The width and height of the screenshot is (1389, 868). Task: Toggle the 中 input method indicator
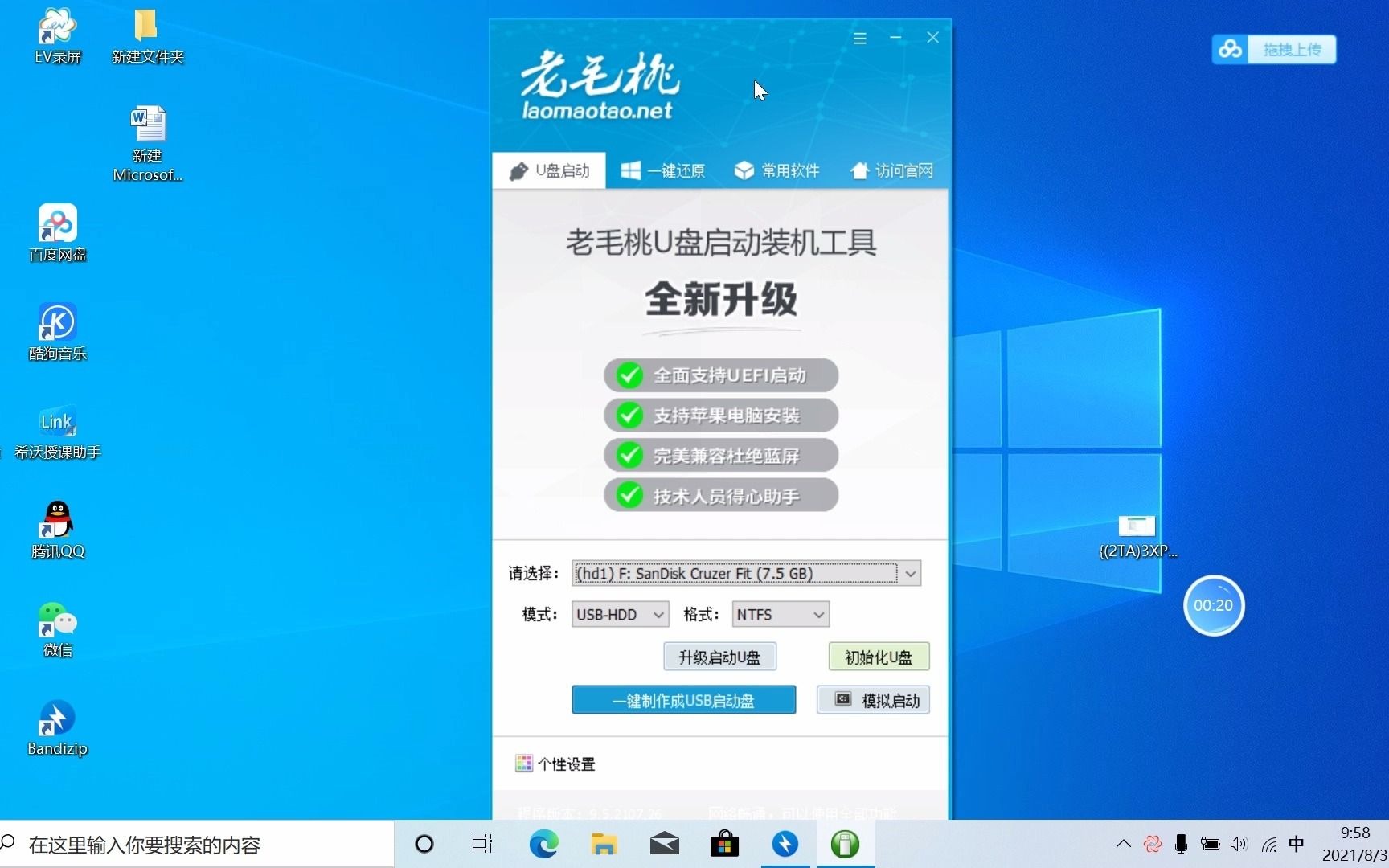1297,844
